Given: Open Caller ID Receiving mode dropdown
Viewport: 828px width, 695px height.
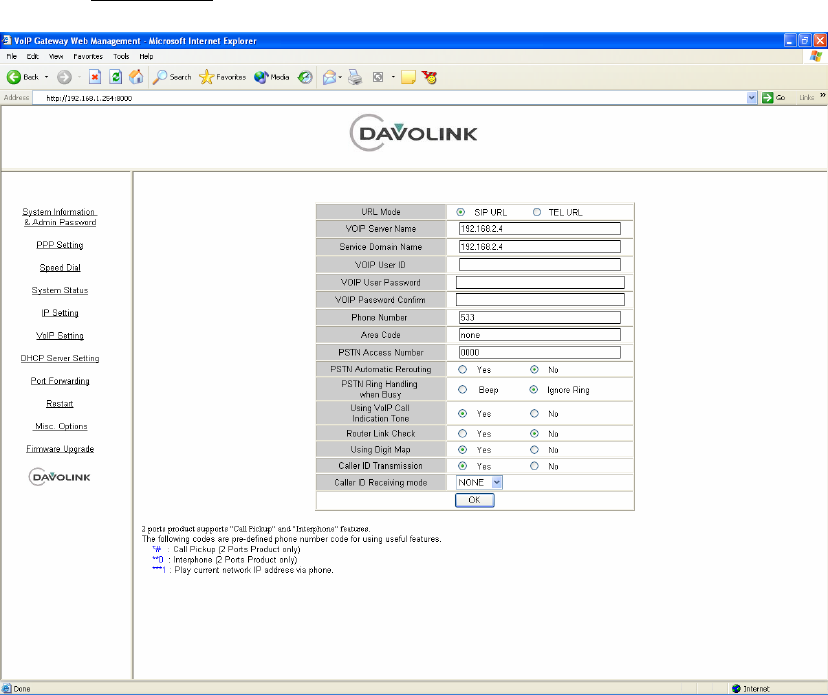Looking at the screenshot, I should pos(479,482).
